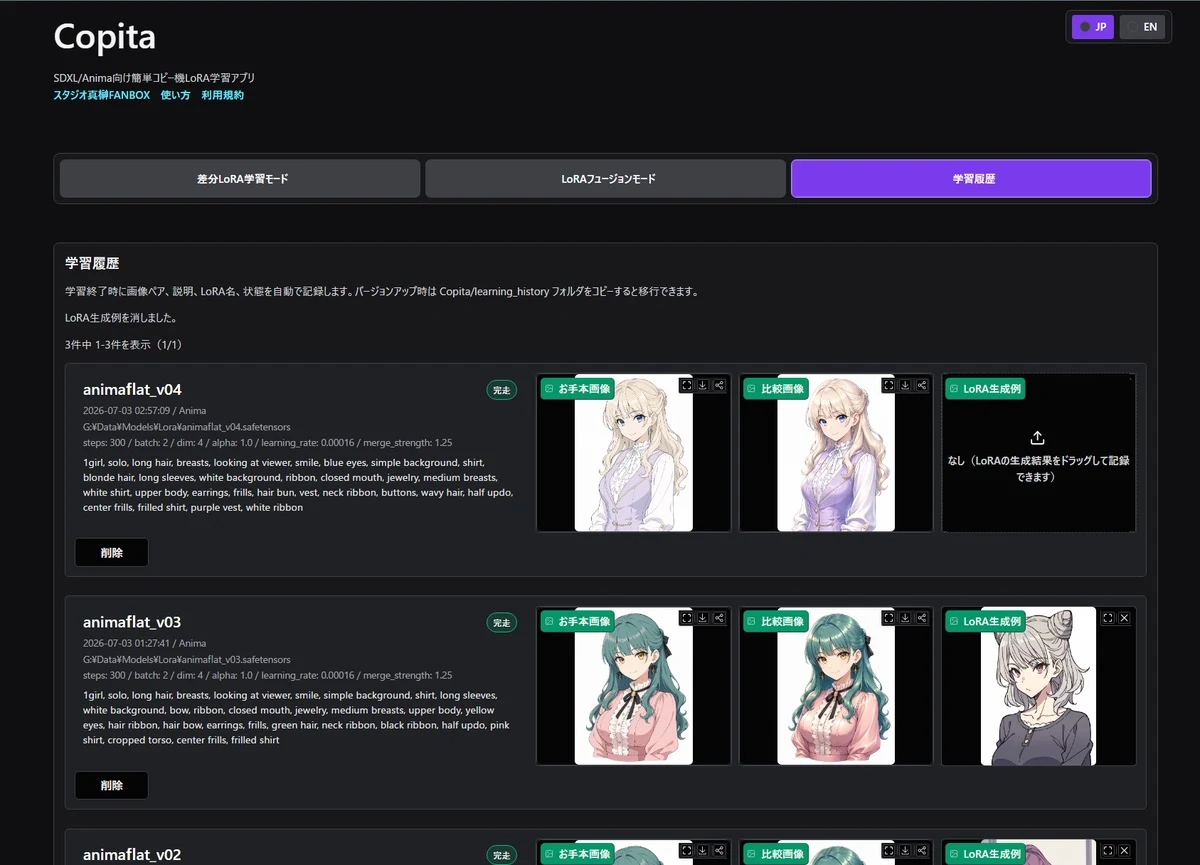1200x865 pixels.
Task: Open the LoRAフュージョンモード tab
Action: [x=606, y=178]
